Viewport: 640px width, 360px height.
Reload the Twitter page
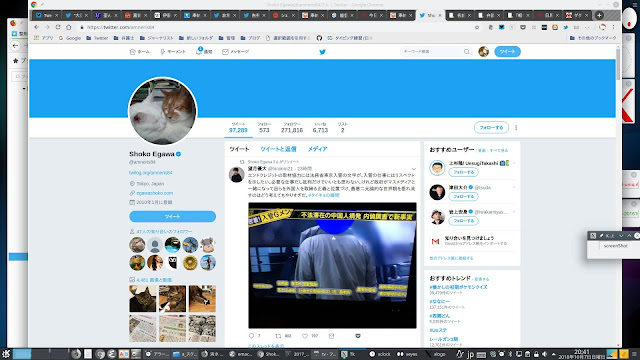click(58, 27)
